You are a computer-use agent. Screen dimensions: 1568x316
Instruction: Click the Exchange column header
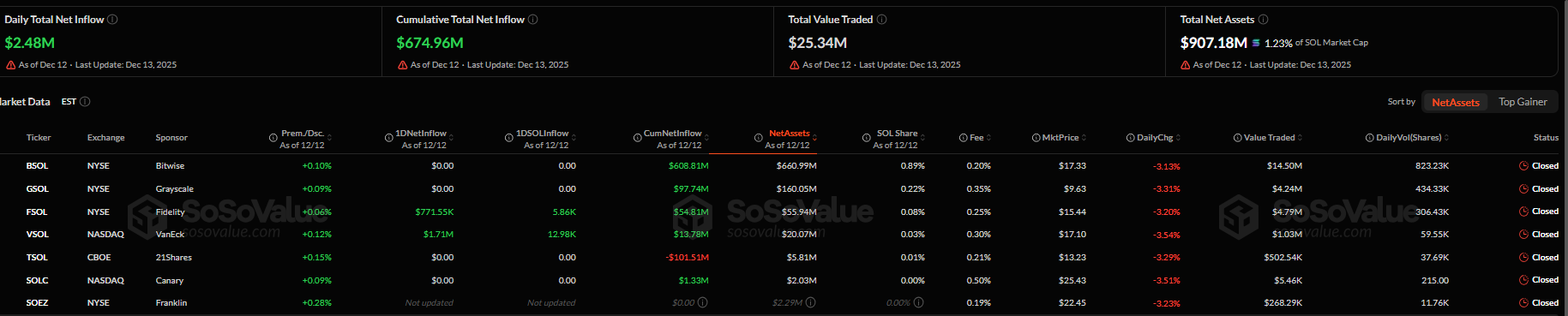[105, 138]
